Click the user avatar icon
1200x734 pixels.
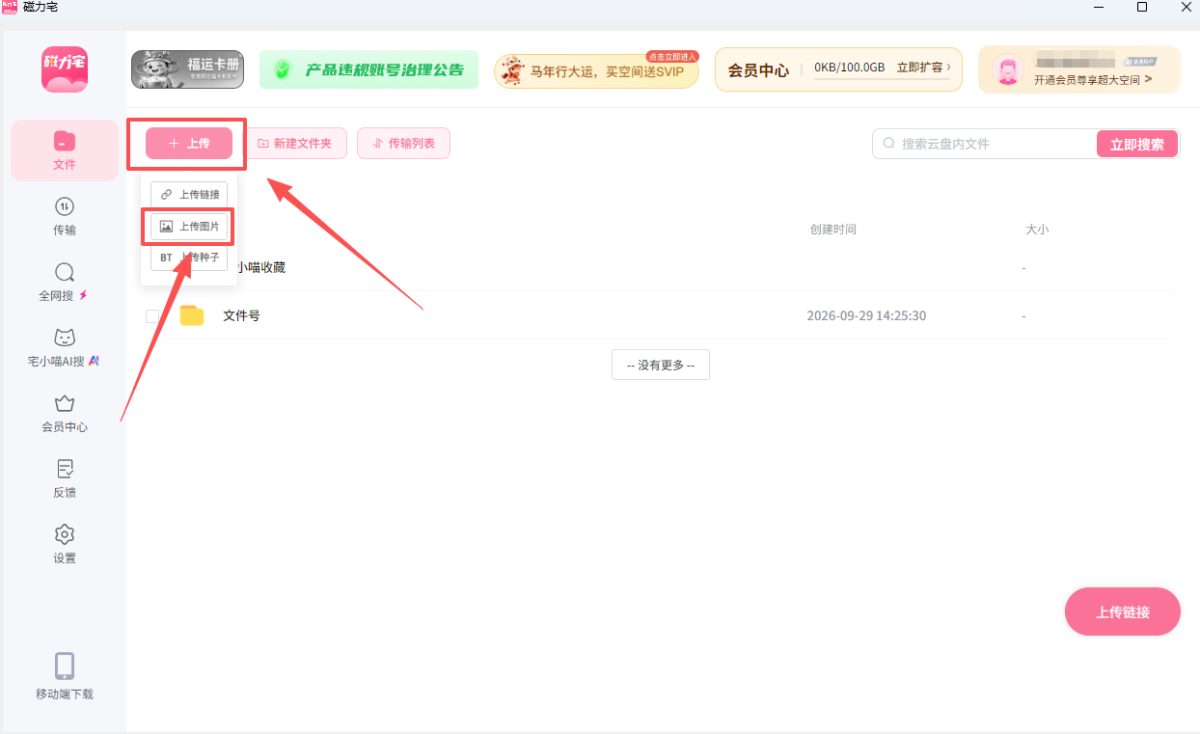point(1007,70)
